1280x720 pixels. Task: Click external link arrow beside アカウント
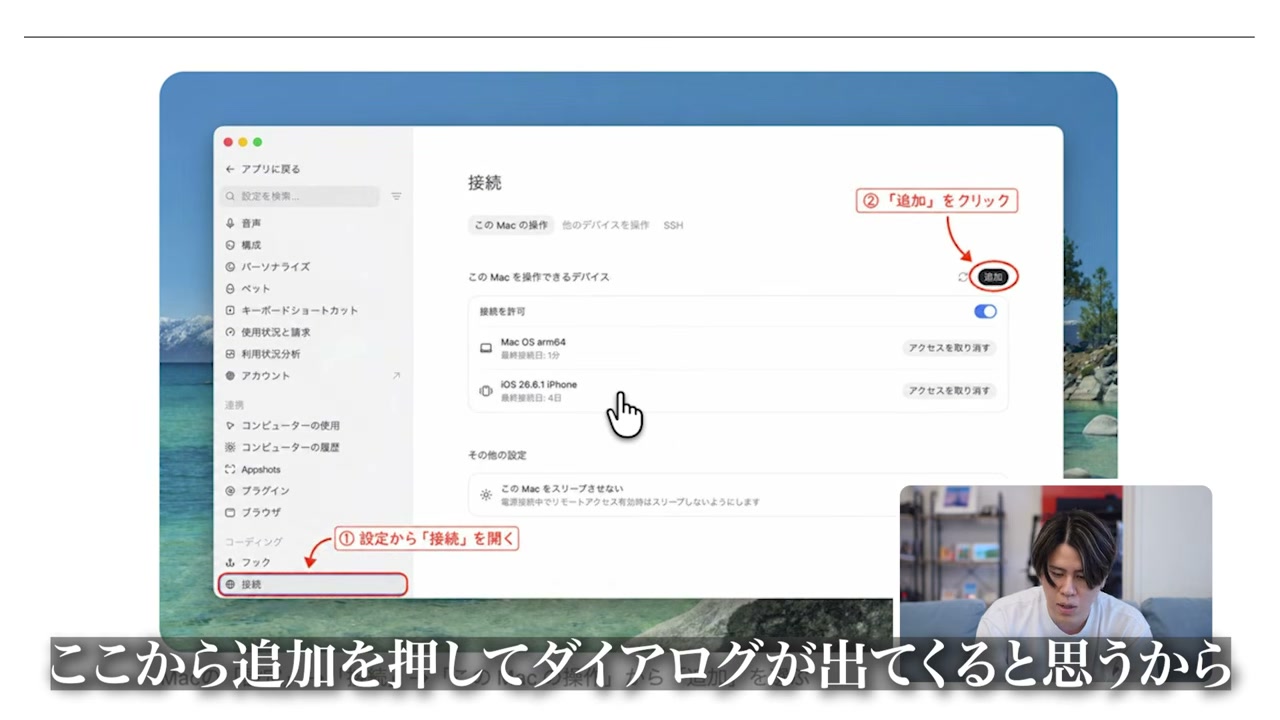coord(396,376)
